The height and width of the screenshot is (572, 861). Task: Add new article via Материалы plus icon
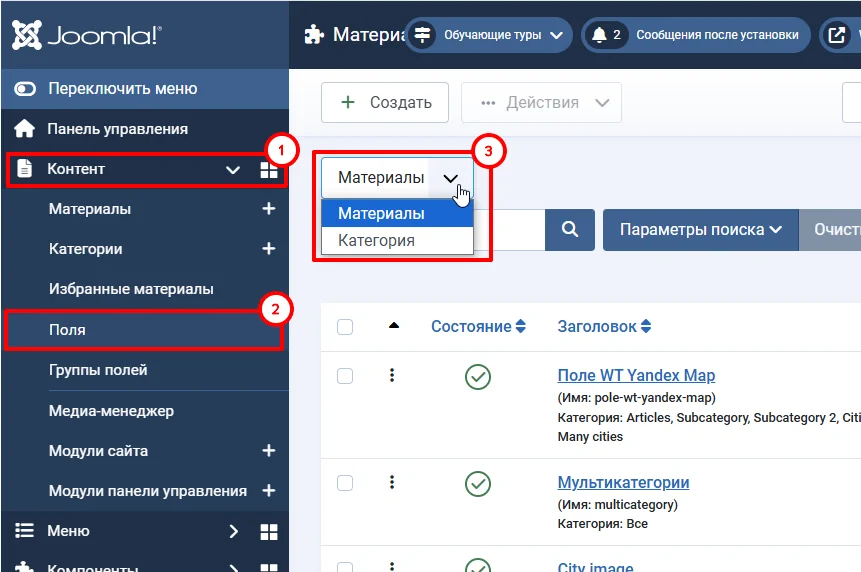coord(269,209)
